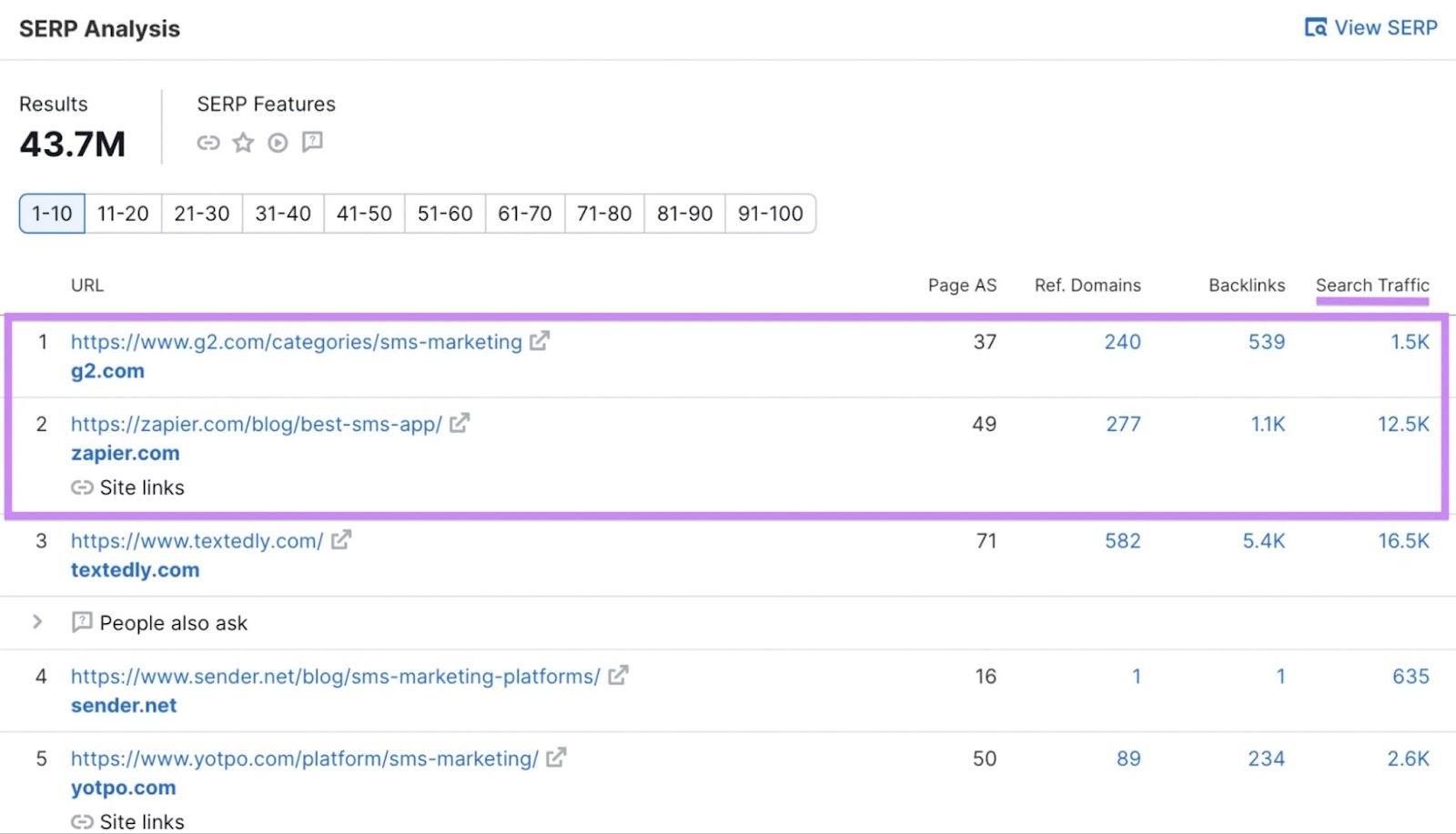This screenshot has width=1456, height=834.
Task: Click the Site links chain icon under yotpo.com
Action: [x=82, y=820]
